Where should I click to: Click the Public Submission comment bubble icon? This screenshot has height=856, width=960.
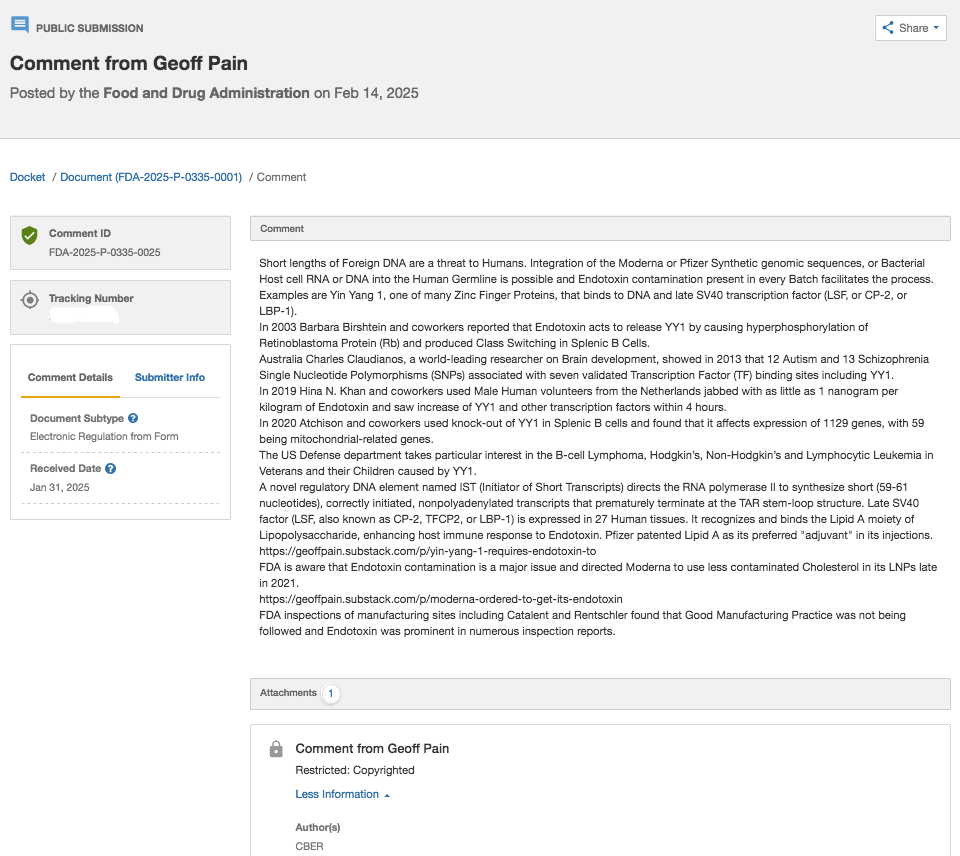(x=20, y=25)
